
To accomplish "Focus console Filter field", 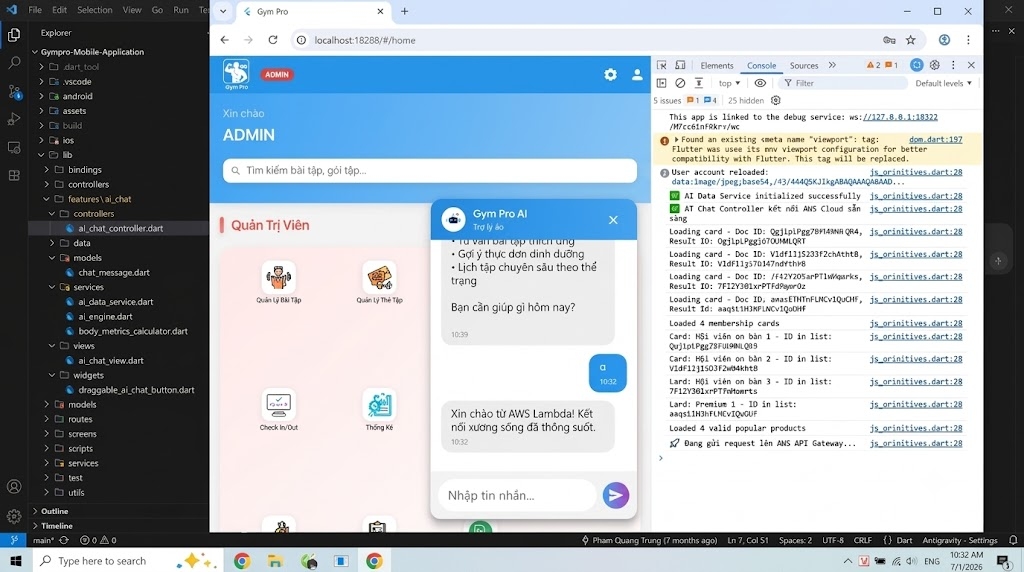I will click(844, 83).
